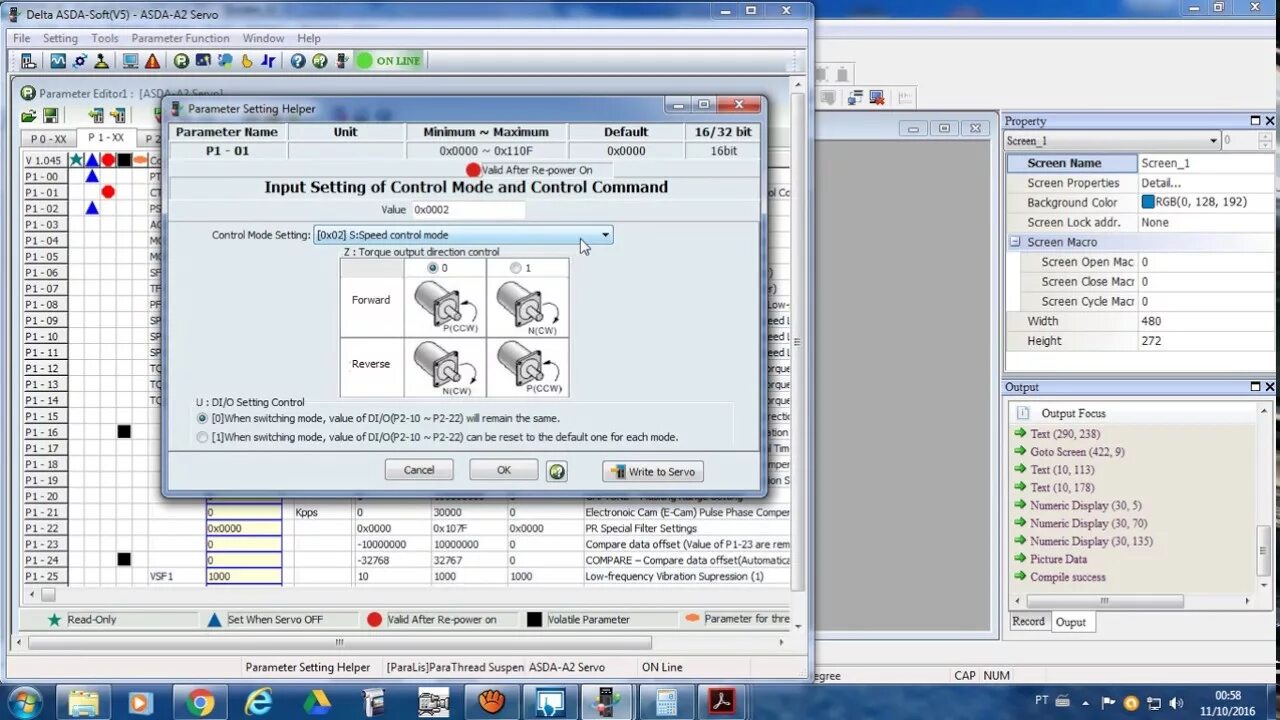Collapse the Screen Macro section
The width and height of the screenshot is (1280, 720).
click(1015, 242)
